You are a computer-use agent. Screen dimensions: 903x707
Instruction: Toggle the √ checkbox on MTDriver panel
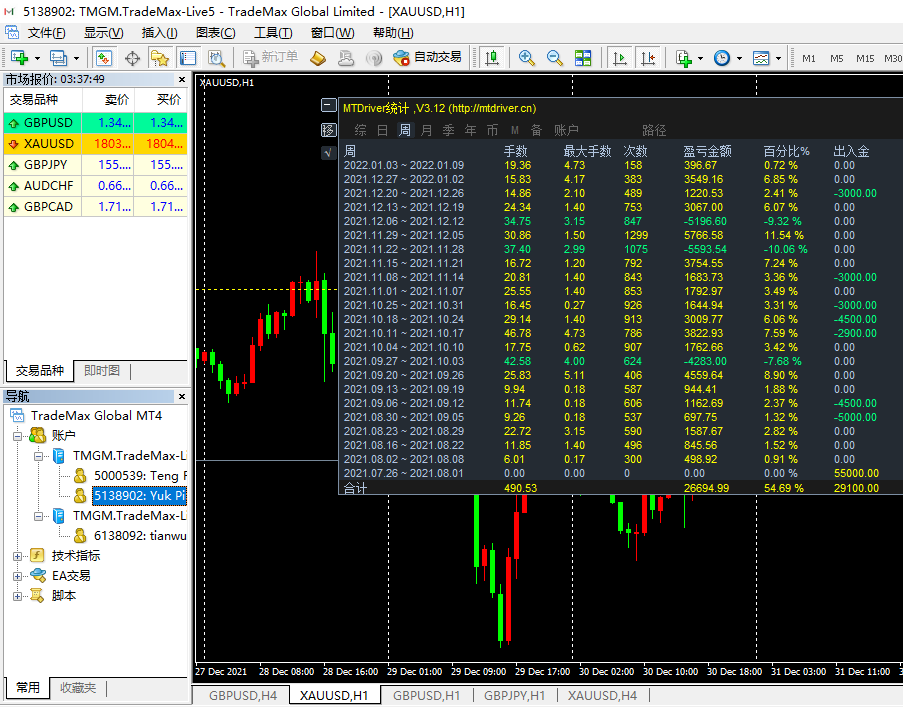click(328, 153)
